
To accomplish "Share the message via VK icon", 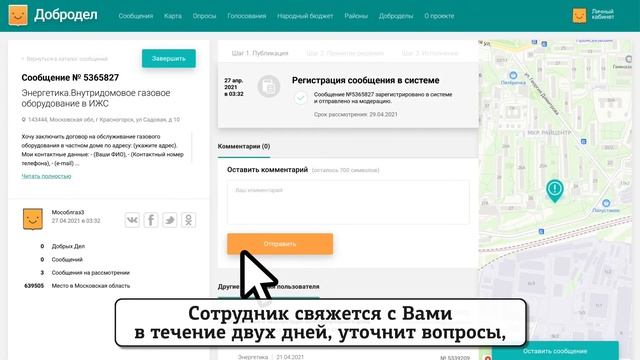I will pyautogui.click(x=132, y=220).
